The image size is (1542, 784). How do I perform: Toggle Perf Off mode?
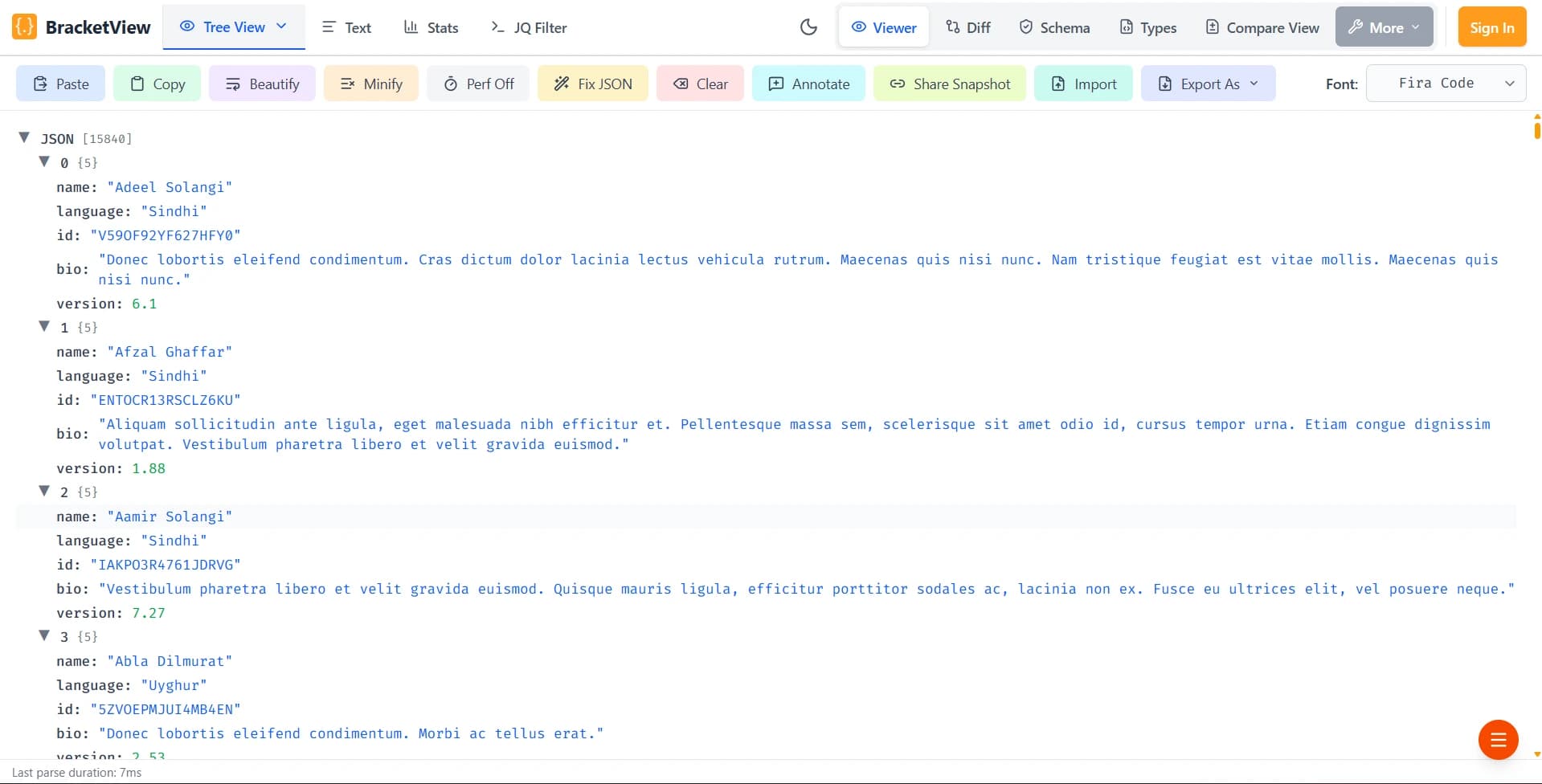[479, 84]
